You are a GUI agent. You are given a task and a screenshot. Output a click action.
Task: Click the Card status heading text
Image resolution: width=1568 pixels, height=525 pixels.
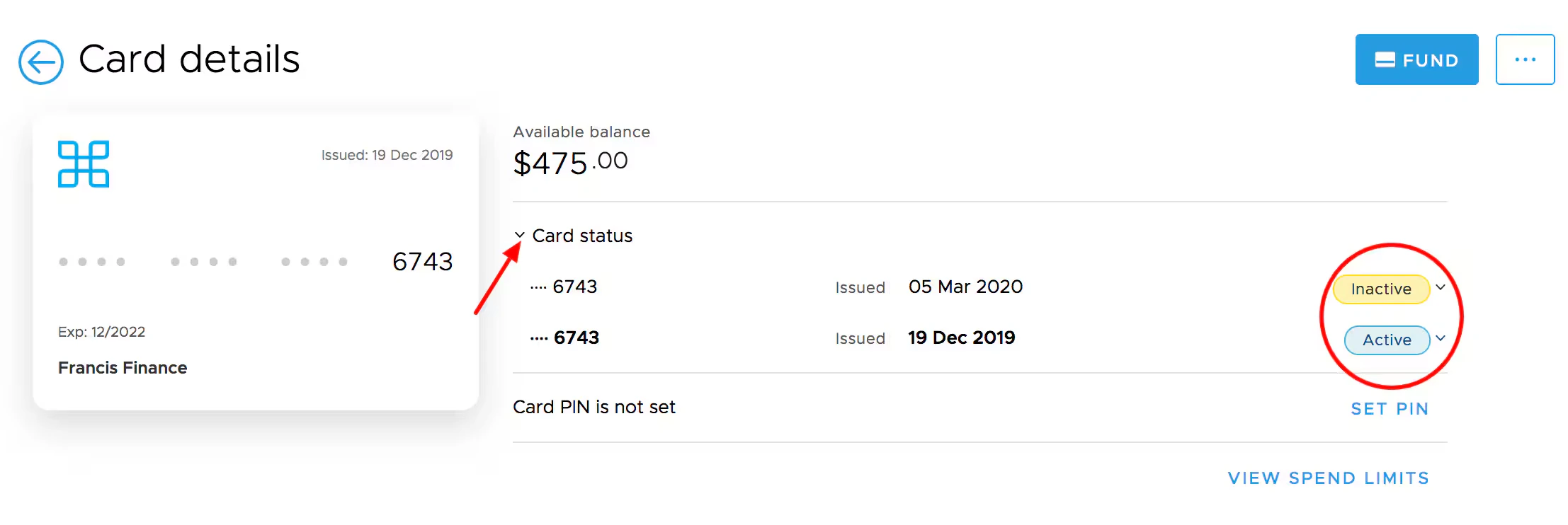coord(582,236)
